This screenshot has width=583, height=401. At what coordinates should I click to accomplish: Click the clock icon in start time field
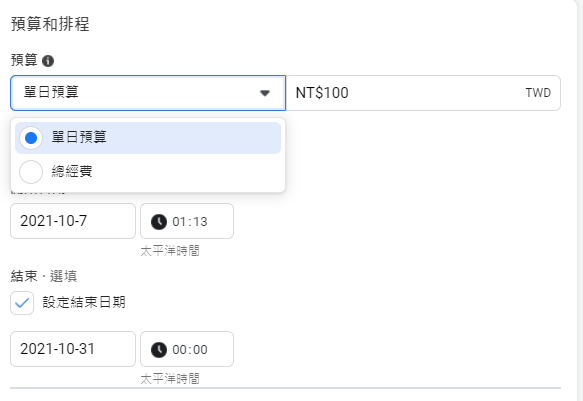click(x=159, y=222)
